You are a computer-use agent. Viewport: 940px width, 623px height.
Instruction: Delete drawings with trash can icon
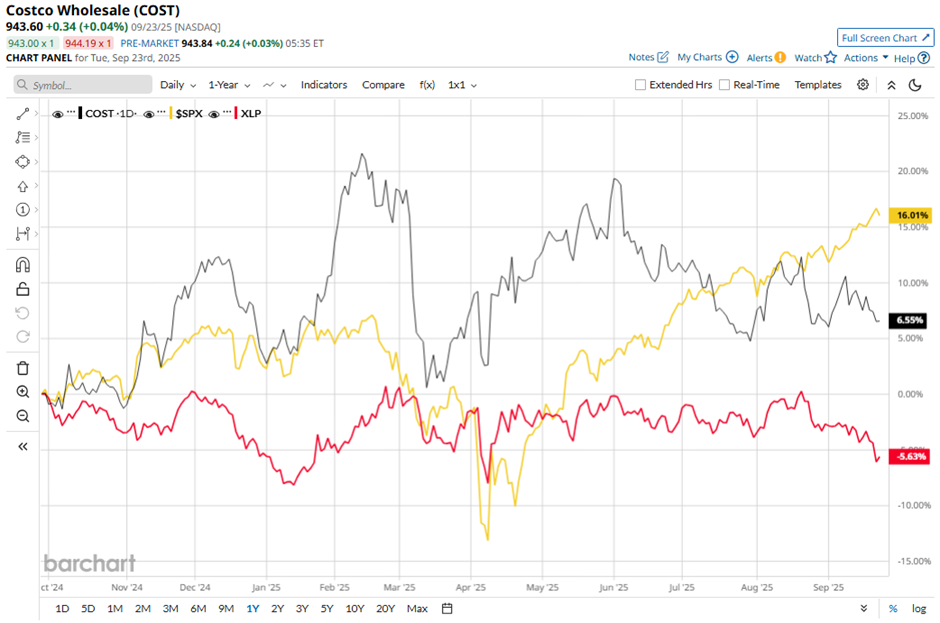[x=23, y=368]
